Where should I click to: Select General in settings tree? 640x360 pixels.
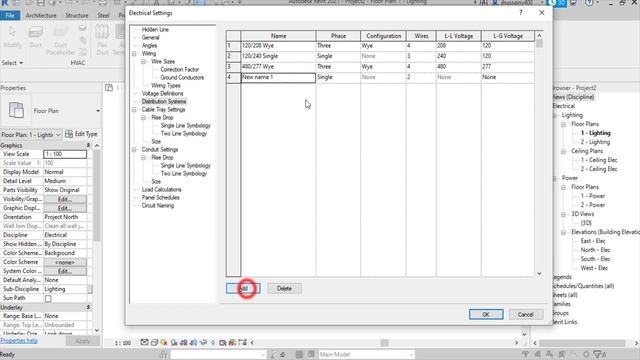(151, 38)
